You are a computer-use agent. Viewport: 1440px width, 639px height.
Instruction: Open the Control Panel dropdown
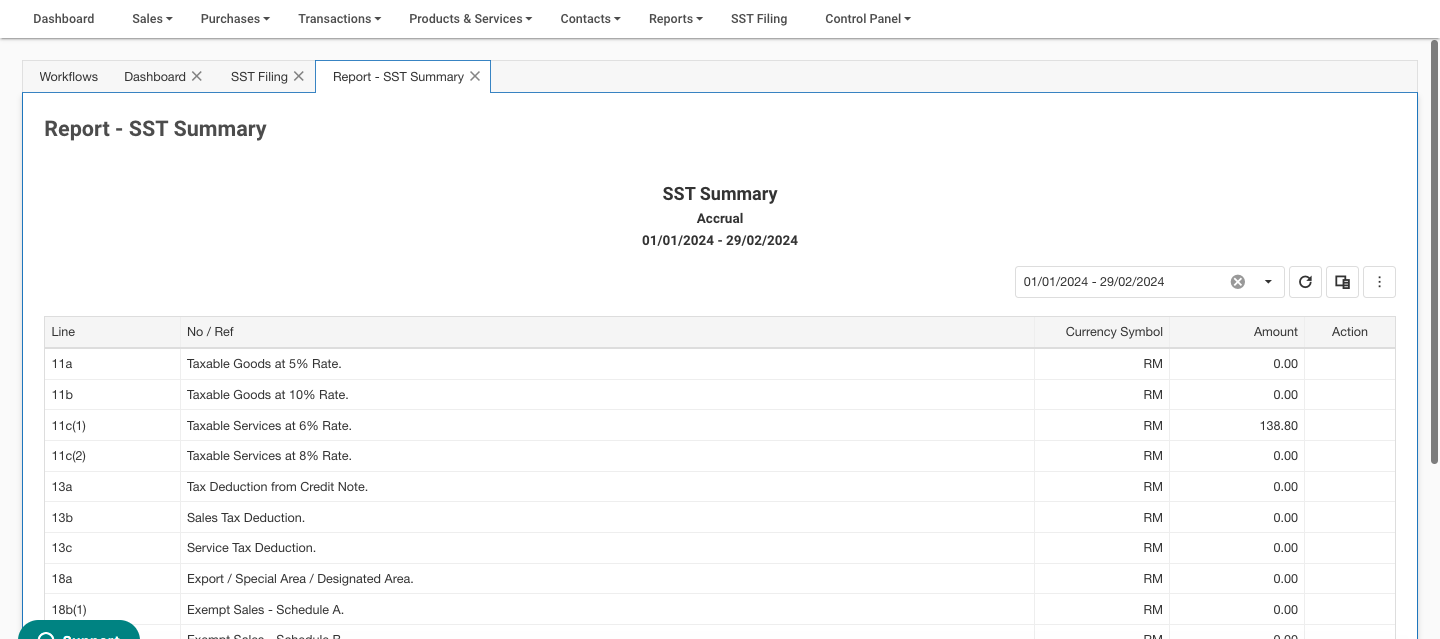coord(867,19)
